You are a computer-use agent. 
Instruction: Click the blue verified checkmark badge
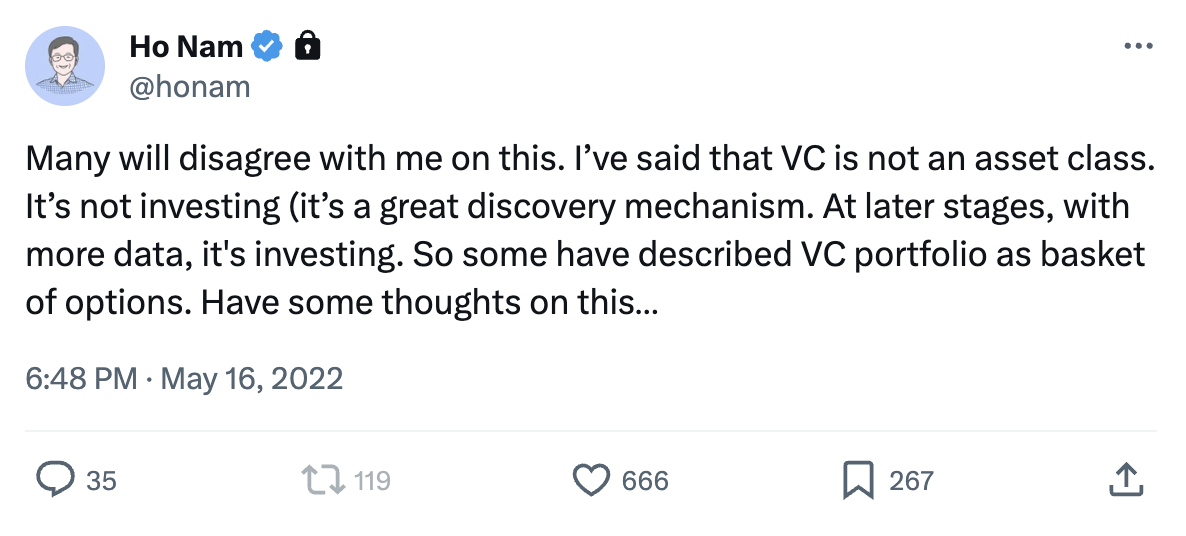[267, 46]
